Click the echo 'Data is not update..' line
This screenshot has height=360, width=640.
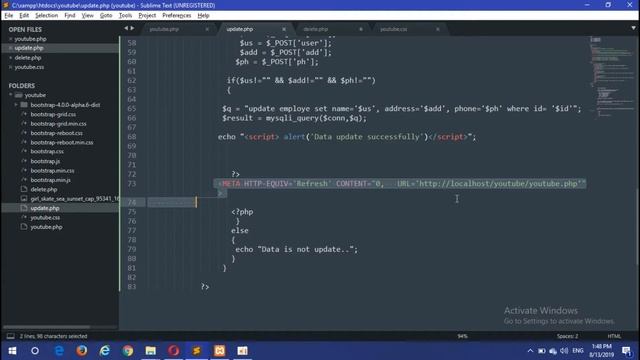[x=296, y=249]
